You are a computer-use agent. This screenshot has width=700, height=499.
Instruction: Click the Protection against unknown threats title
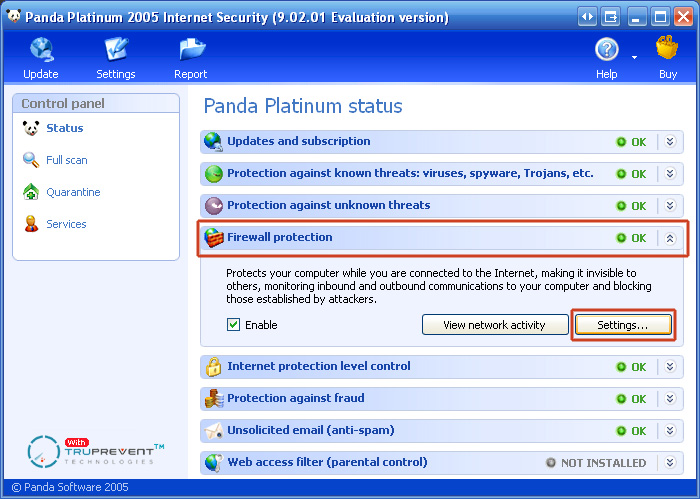(x=329, y=205)
